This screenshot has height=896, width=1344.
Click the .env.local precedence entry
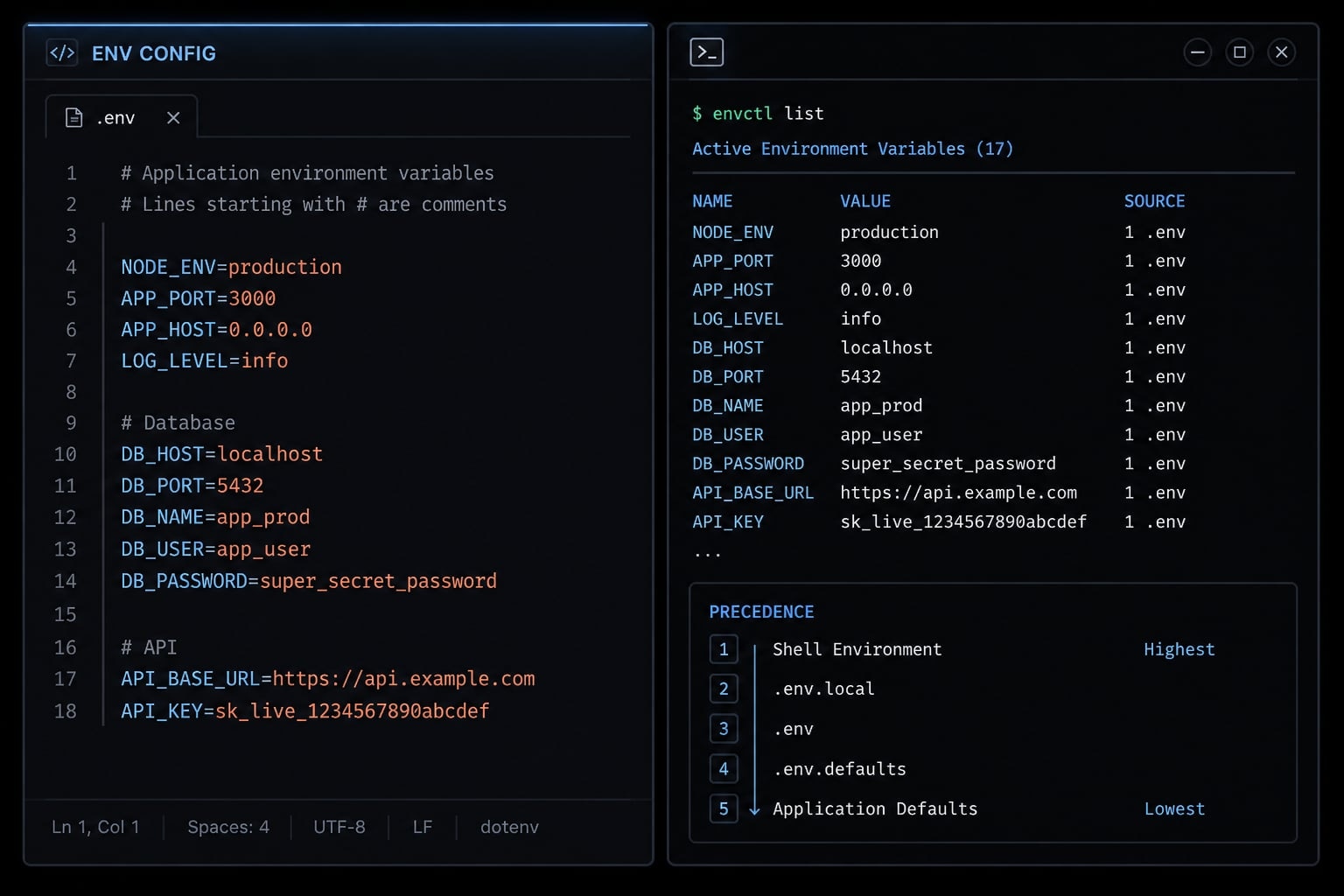[824, 689]
